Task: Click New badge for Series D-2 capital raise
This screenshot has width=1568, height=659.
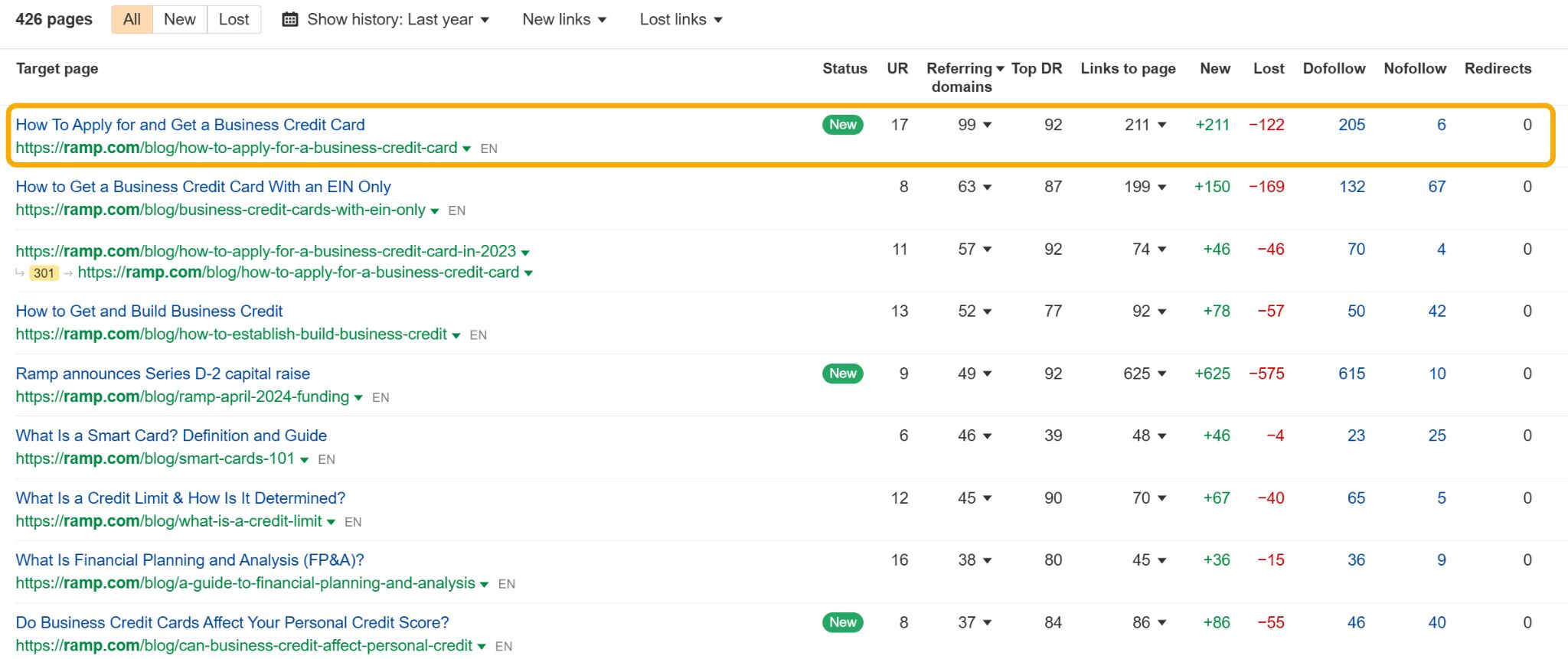Action: click(842, 374)
